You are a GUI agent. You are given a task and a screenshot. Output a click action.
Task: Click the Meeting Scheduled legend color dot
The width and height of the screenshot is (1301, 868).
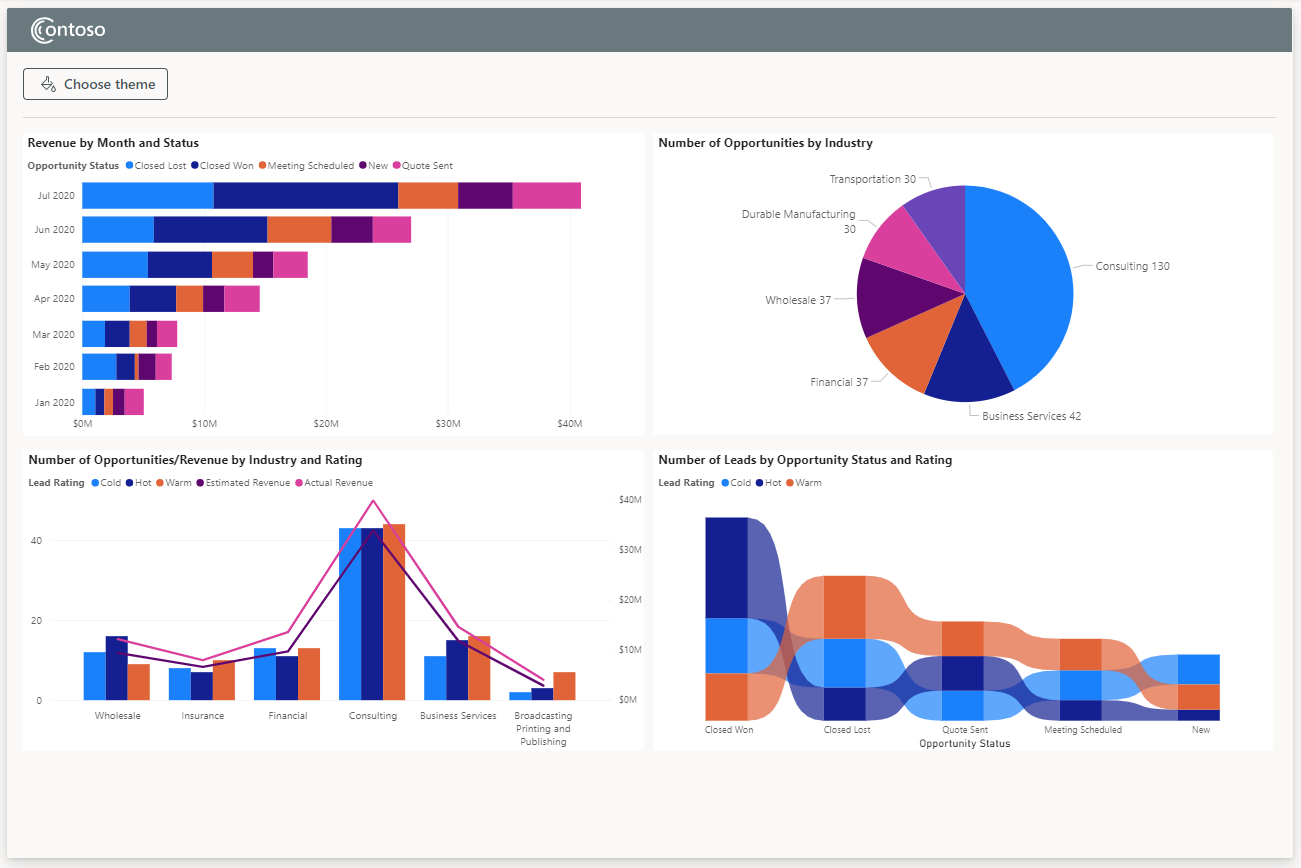(x=262, y=165)
